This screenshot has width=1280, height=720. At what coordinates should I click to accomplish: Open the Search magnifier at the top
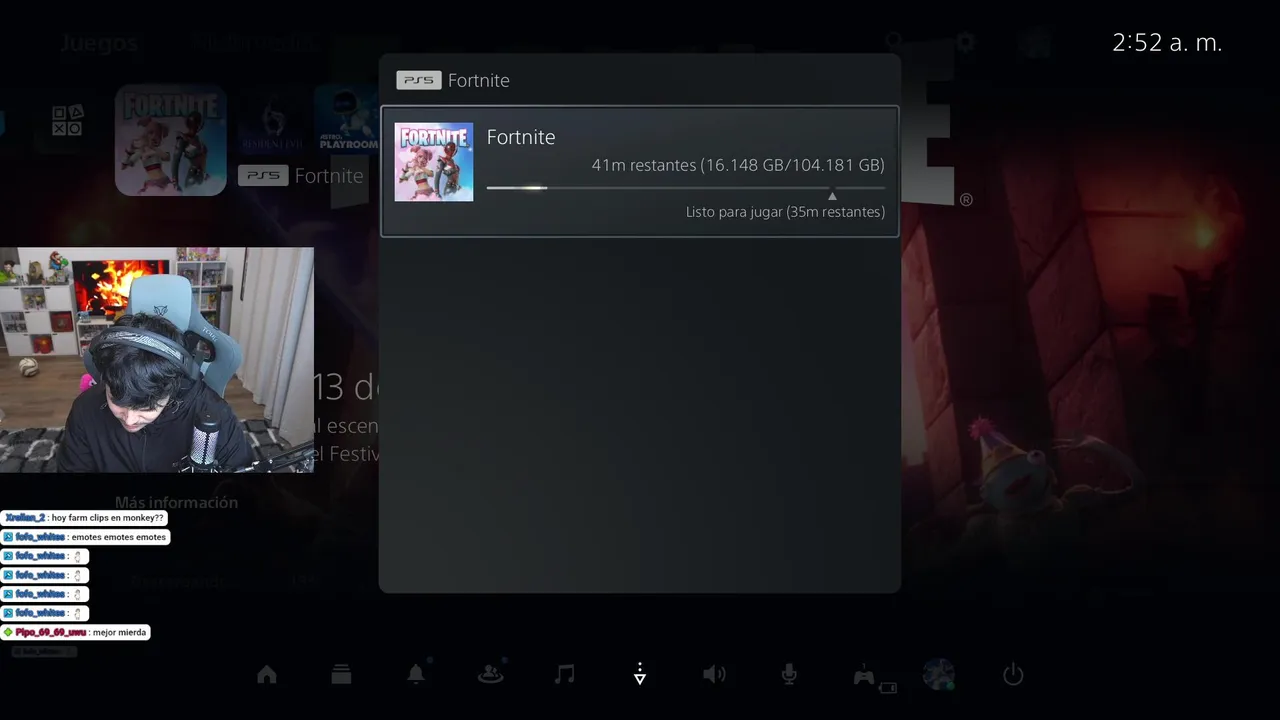(x=893, y=43)
